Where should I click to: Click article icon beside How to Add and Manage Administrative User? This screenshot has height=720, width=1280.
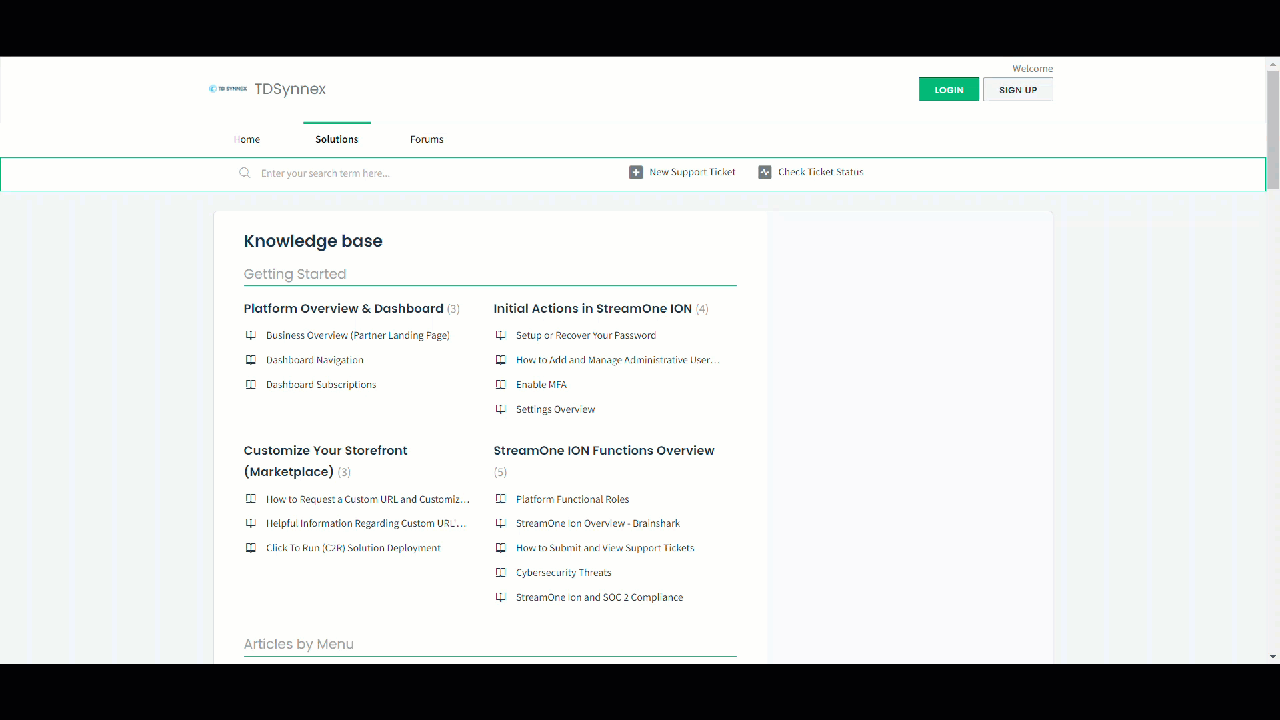(501, 360)
